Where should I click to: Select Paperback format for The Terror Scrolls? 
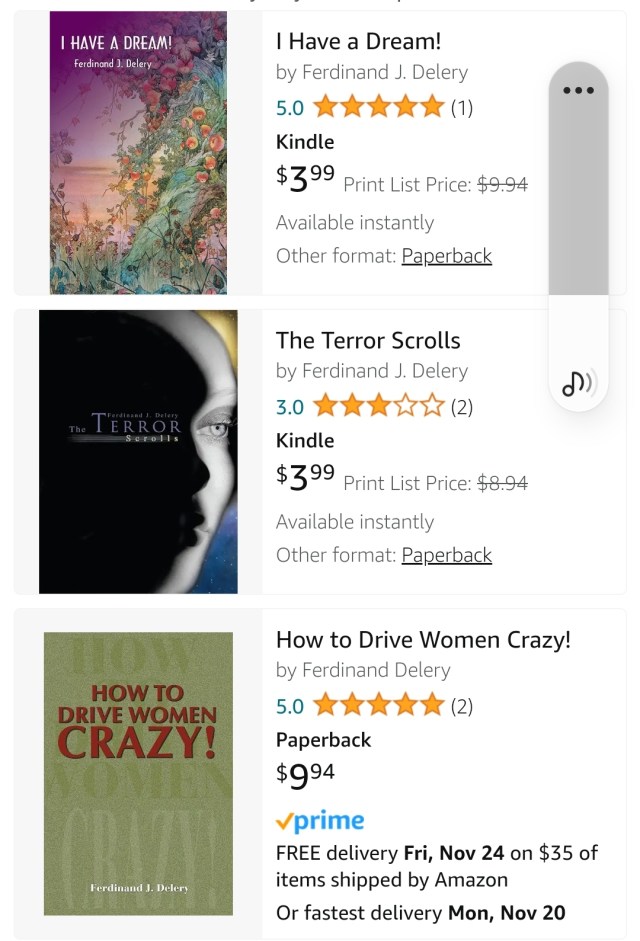(446, 555)
